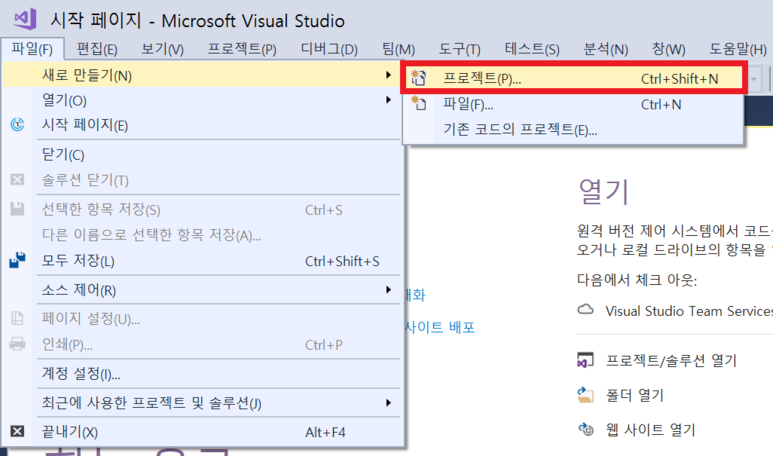Click the folder icon beside 폴더 열기
The width and height of the screenshot is (773, 456).
(x=585, y=395)
